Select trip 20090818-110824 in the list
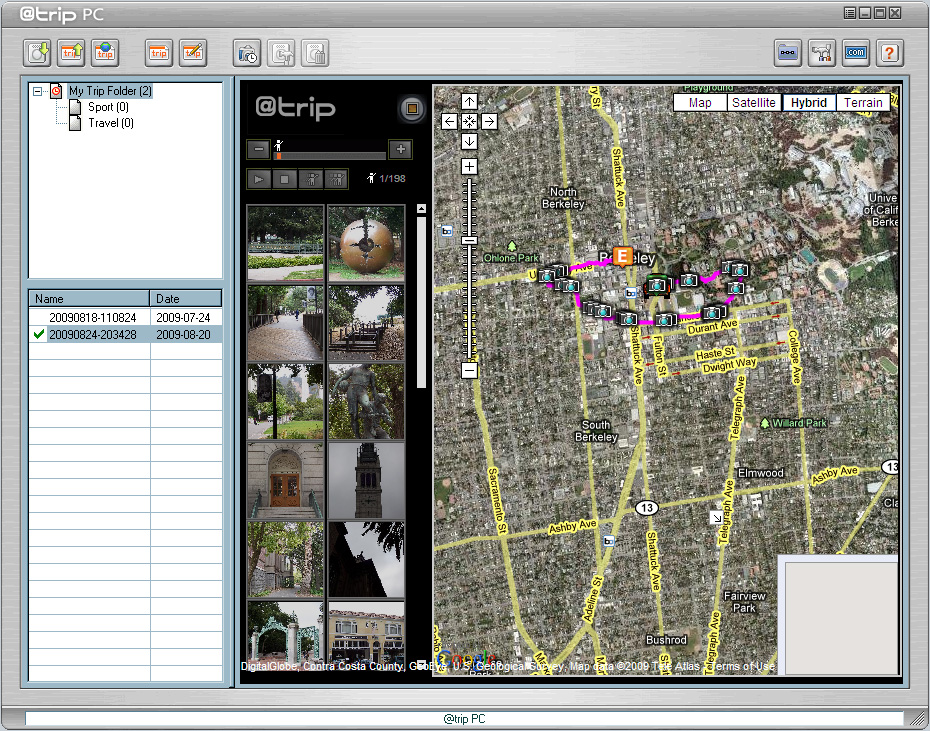930x731 pixels. (92, 317)
